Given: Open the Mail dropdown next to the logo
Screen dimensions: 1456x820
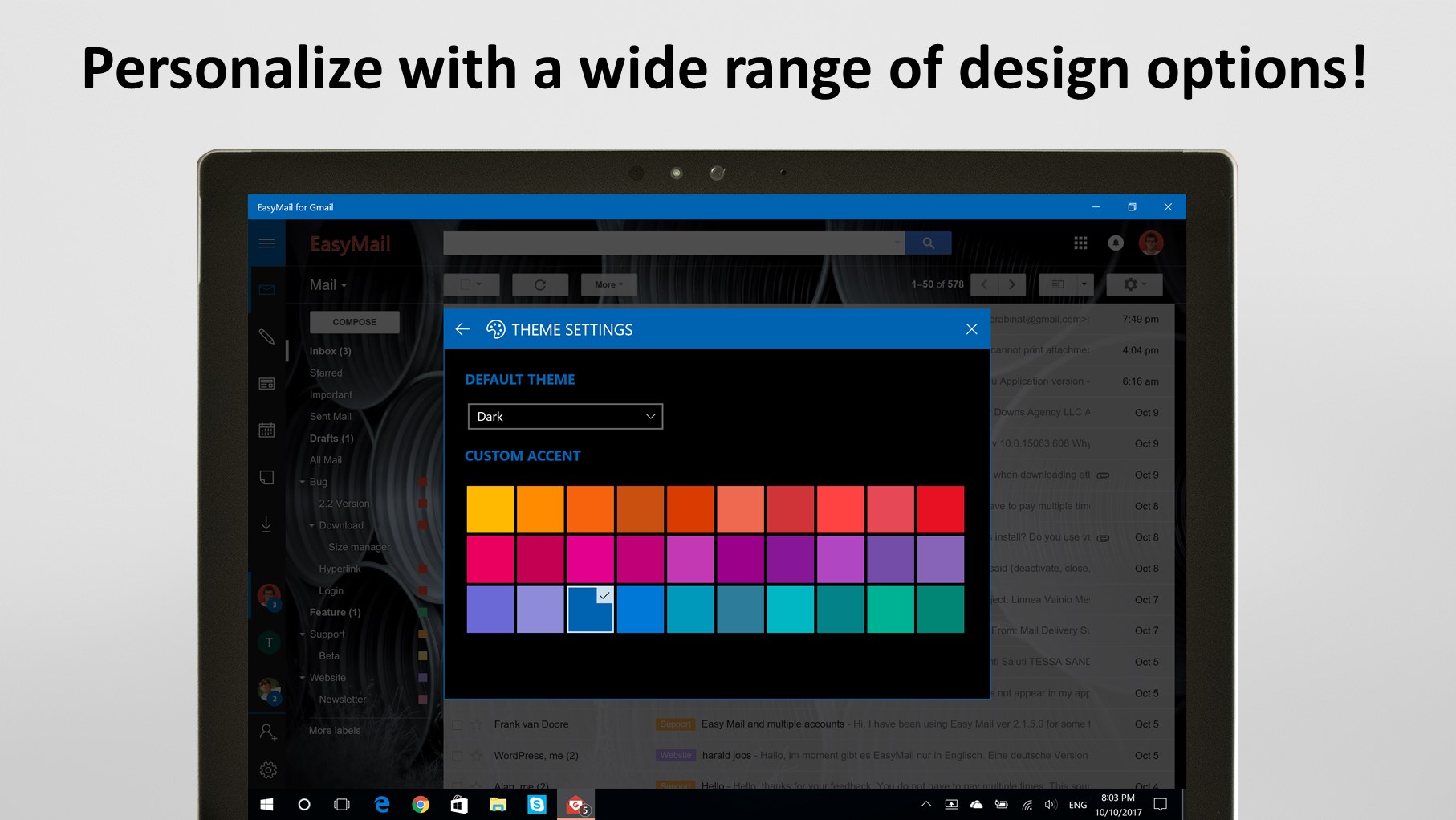Looking at the screenshot, I should (x=328, y=285).
